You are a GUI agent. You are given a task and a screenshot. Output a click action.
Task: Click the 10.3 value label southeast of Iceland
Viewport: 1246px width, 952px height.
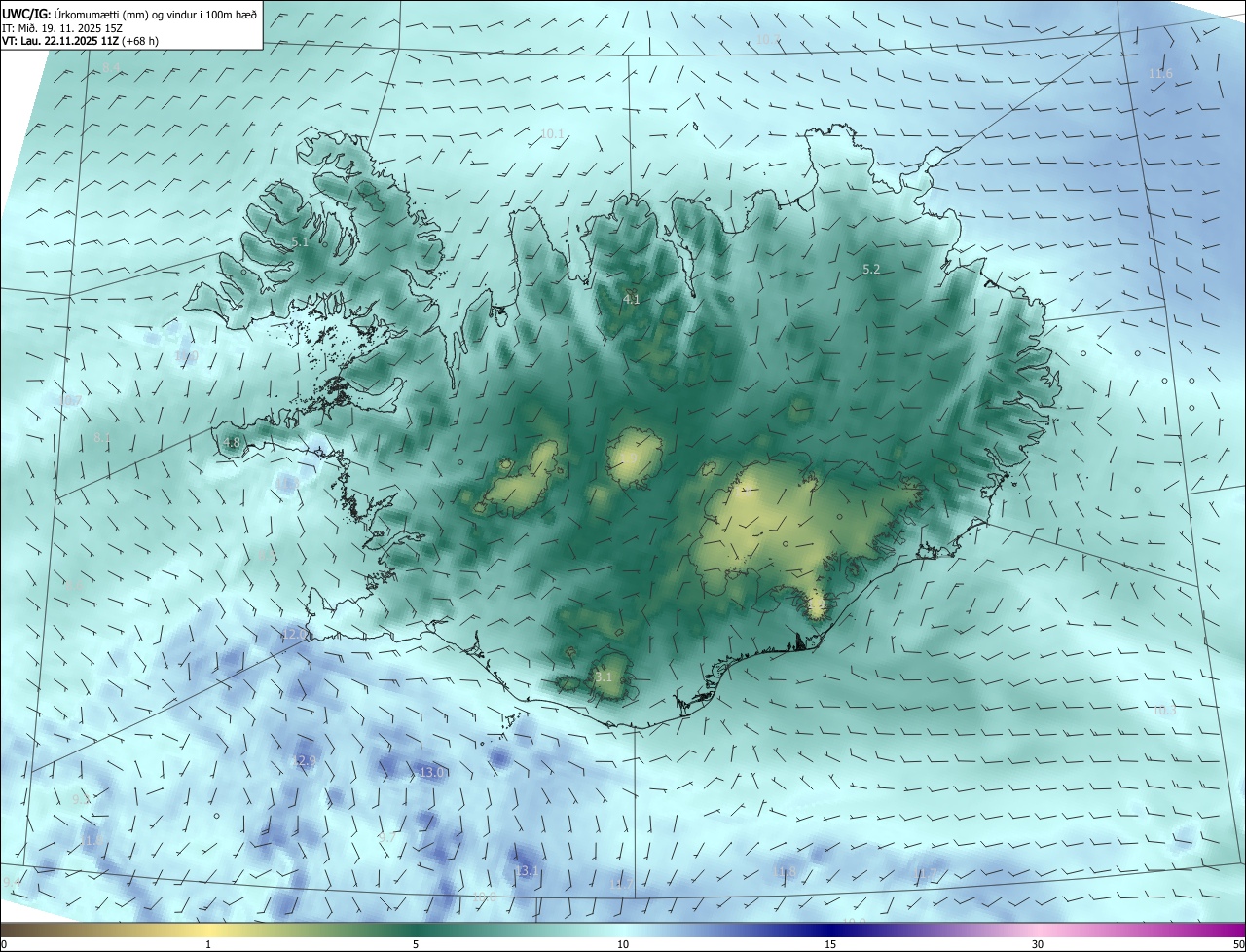pos(1164,711)
